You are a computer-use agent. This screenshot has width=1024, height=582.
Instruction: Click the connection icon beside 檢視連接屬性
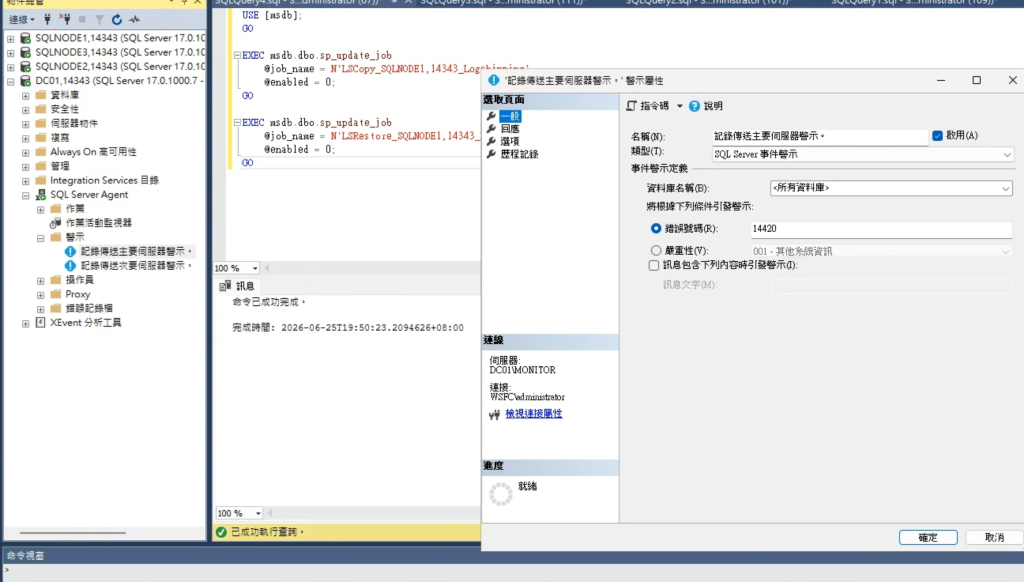pyautogui.click(x=494, y=414)
